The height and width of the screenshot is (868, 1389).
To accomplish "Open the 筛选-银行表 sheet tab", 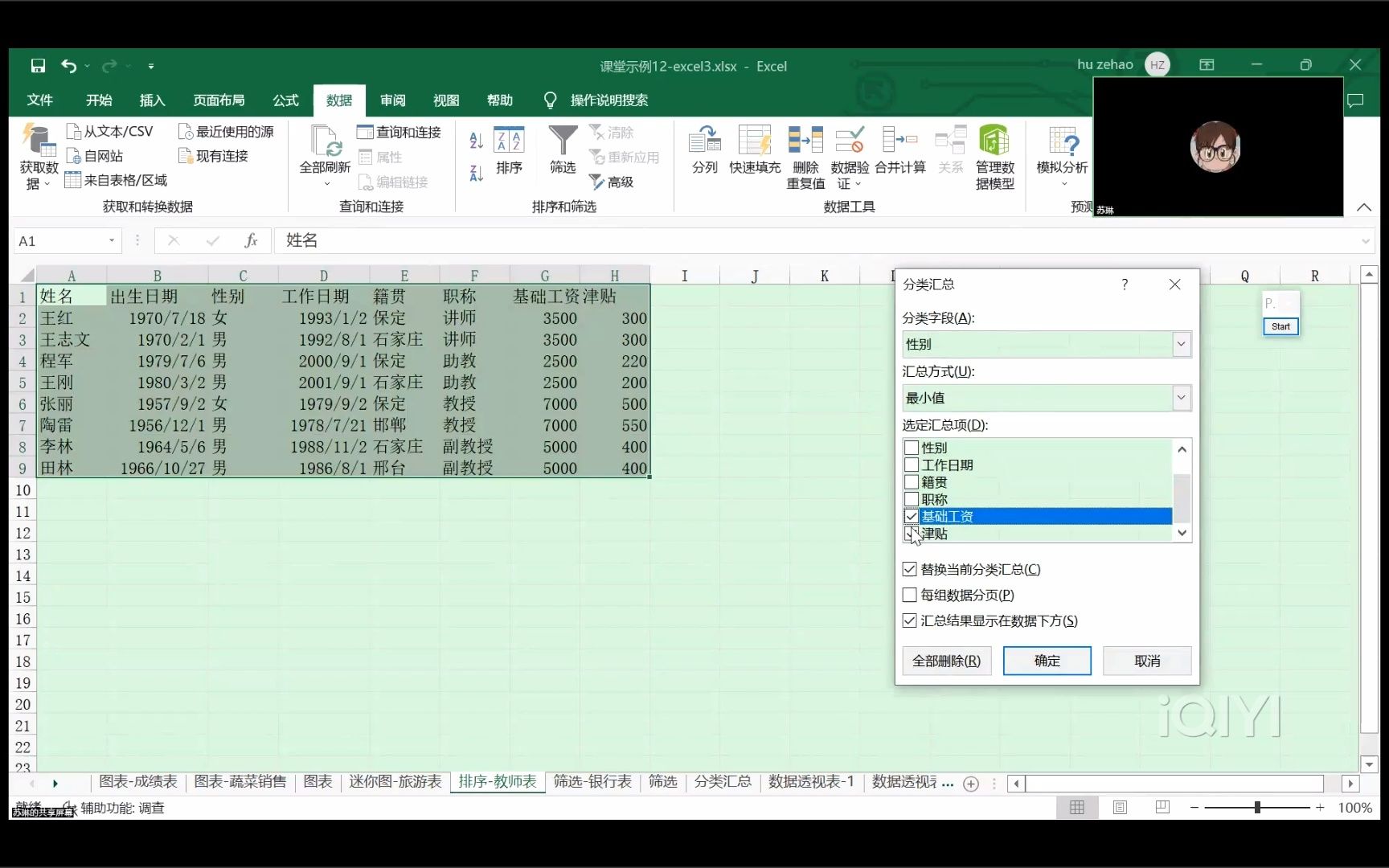I will coord(592,781).
